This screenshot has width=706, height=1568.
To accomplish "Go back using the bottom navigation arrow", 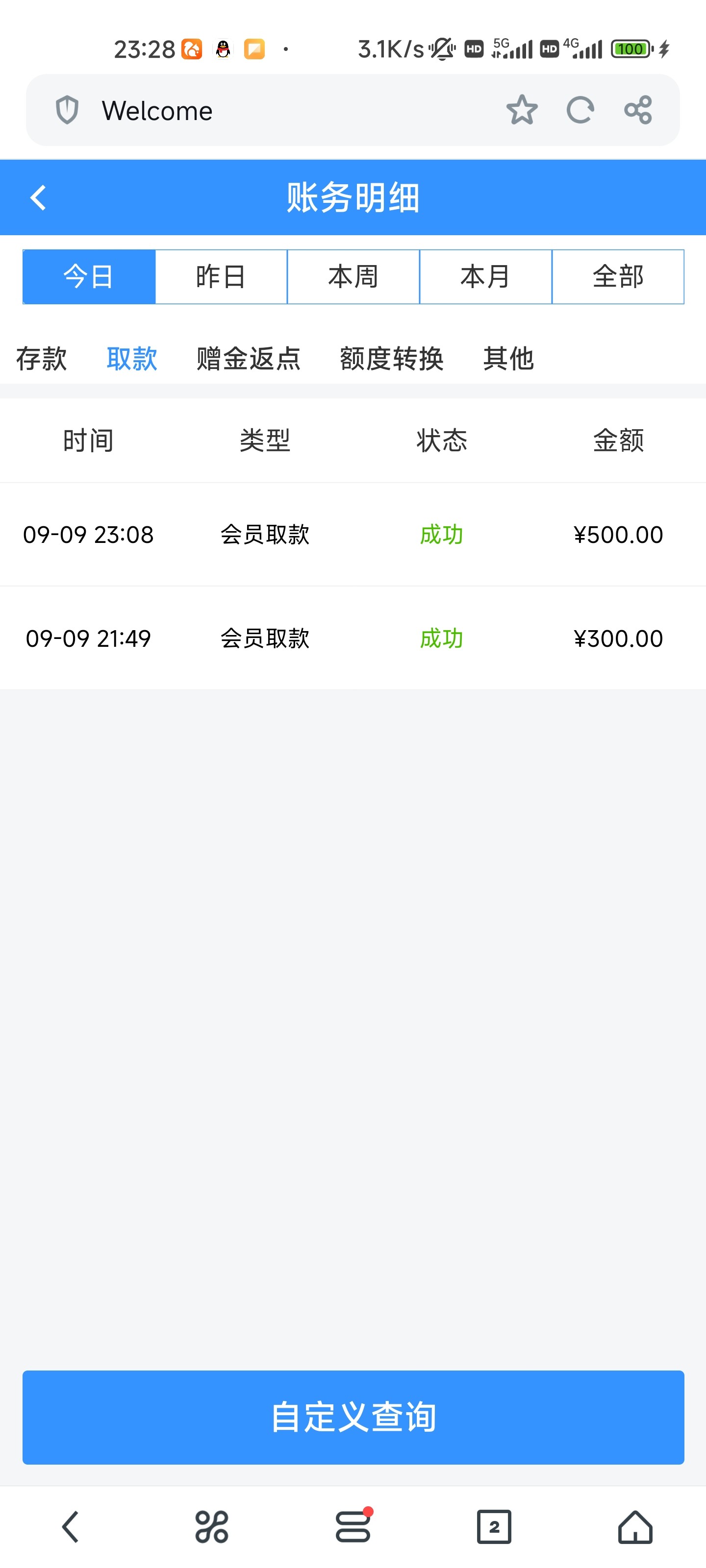I will click(x=71, y=1527).
